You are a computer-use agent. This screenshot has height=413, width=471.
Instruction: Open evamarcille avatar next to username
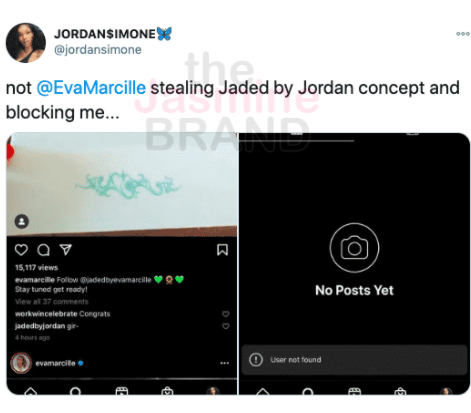21,363
